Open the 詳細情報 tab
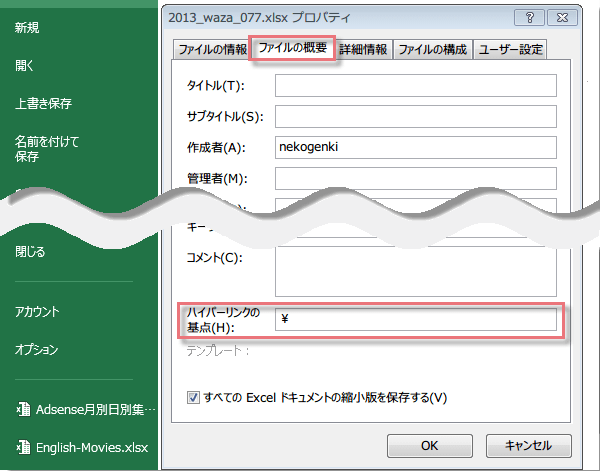The width and height of the screenshot is (600, 471). (364, 49)
